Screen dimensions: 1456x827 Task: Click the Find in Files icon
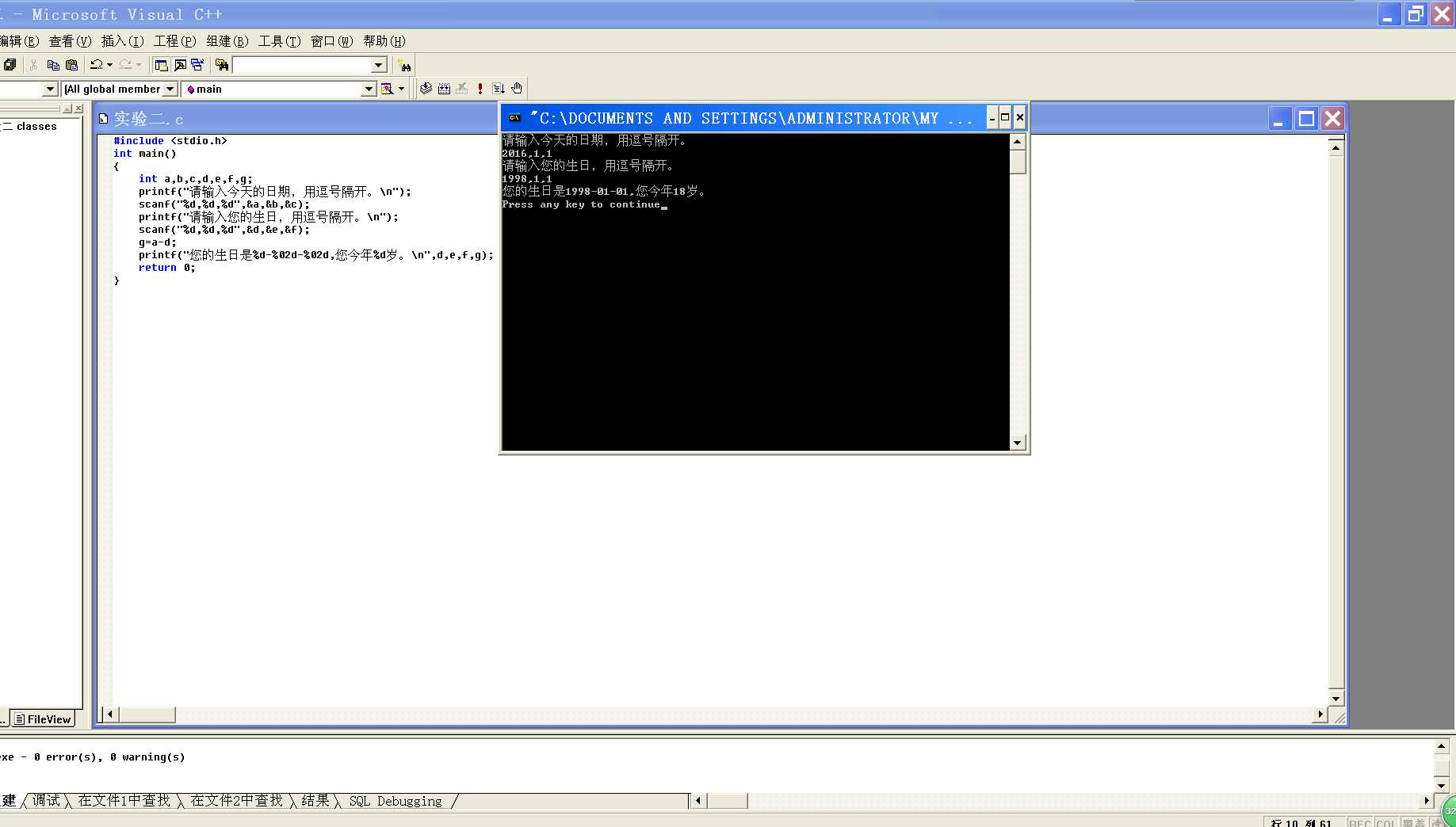click(222, 65)
